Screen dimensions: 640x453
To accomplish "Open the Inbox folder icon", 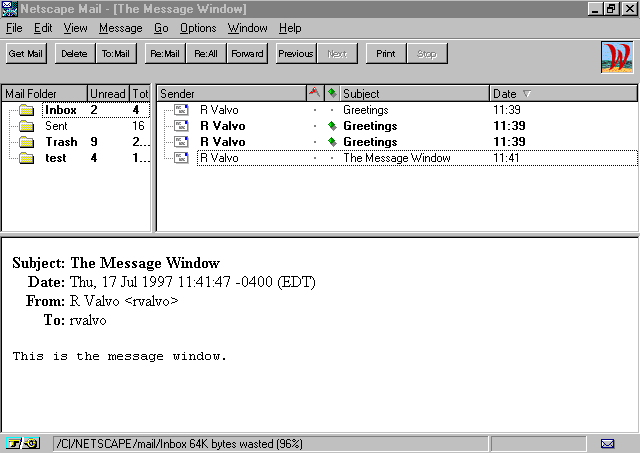I will [x=27, y=110].
